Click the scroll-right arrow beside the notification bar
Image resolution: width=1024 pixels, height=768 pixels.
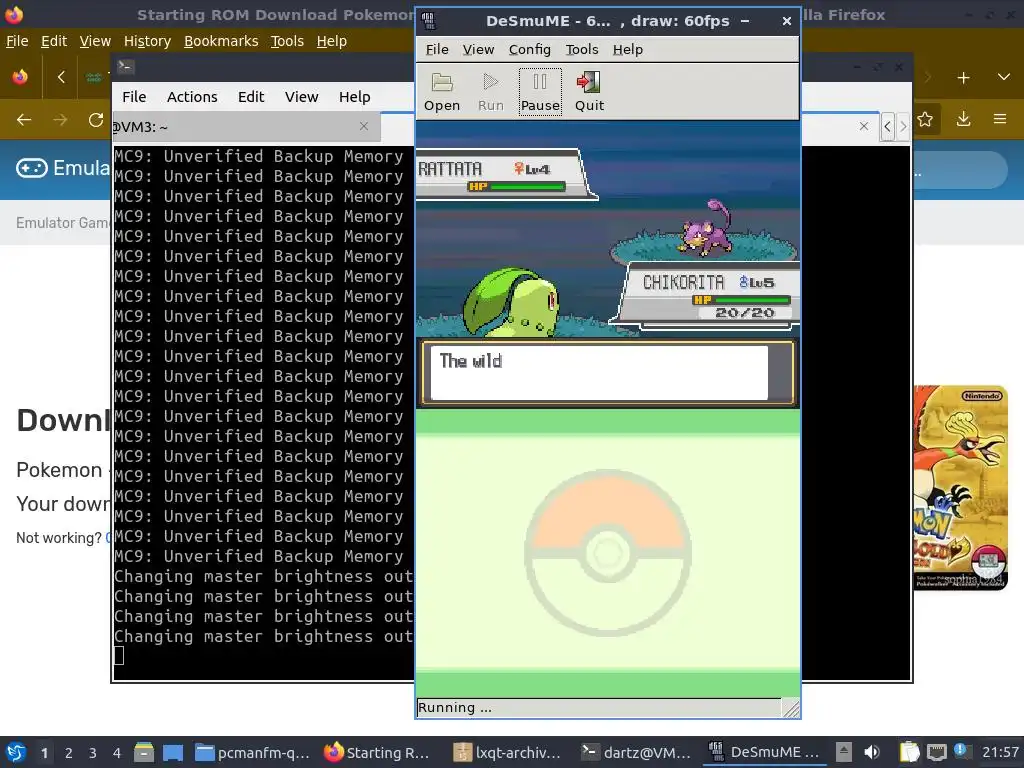tap(903, 126)
